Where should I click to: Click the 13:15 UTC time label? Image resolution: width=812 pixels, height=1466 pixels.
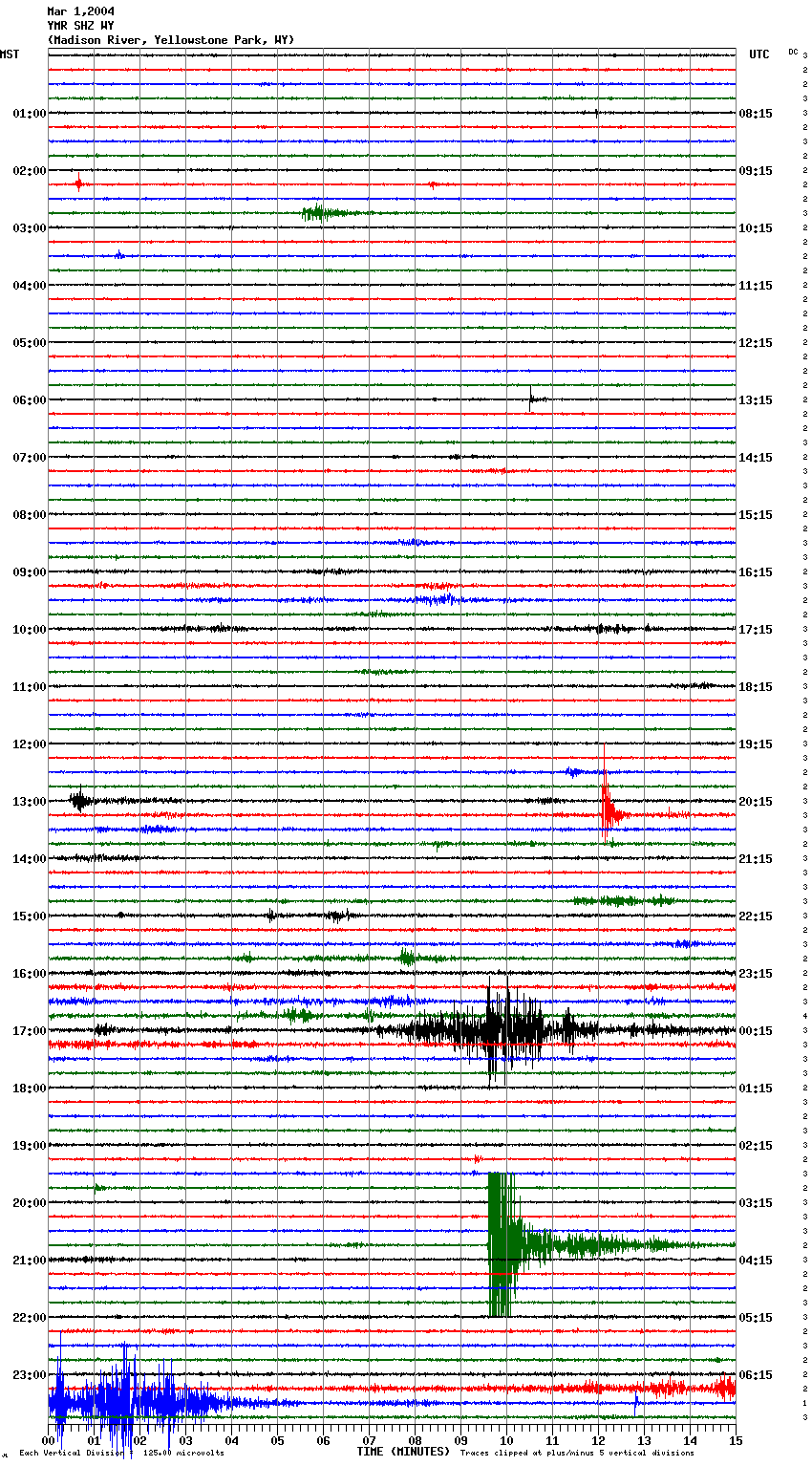[x=756, y=400]
